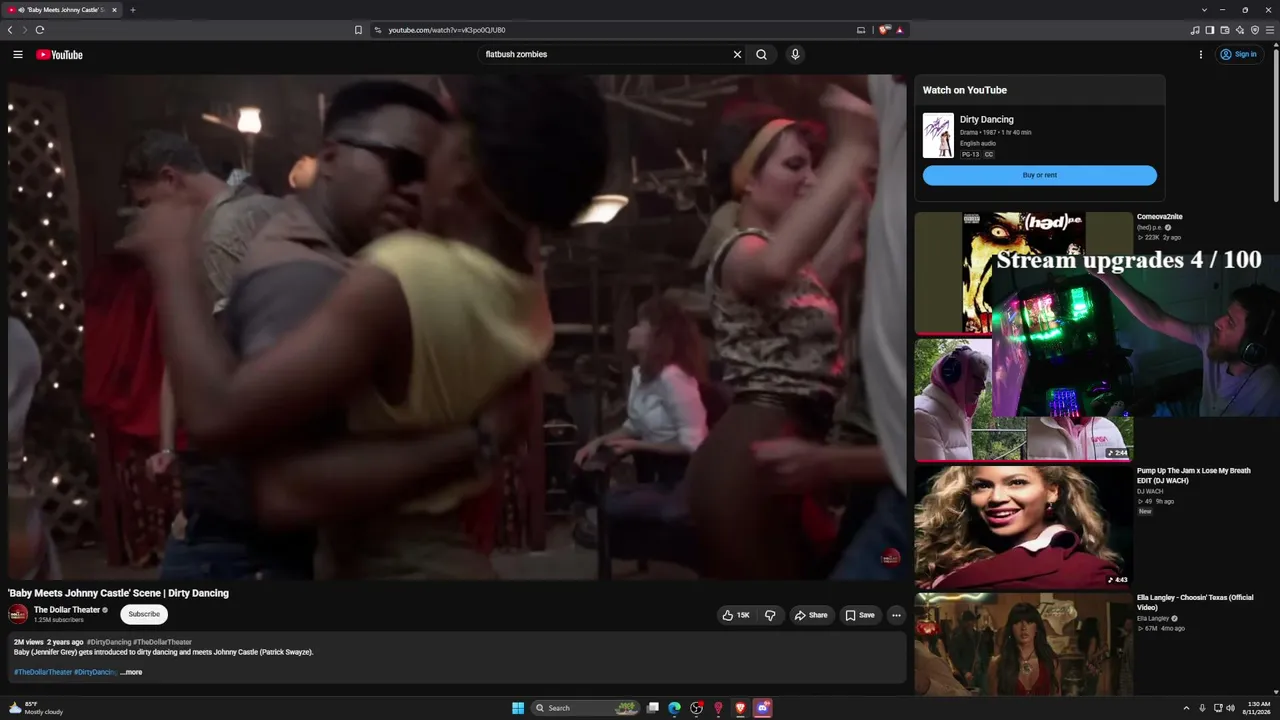1280x720 pixels.
Task: Open the taskbar clock and date
Action: (x=1256, y=708)
